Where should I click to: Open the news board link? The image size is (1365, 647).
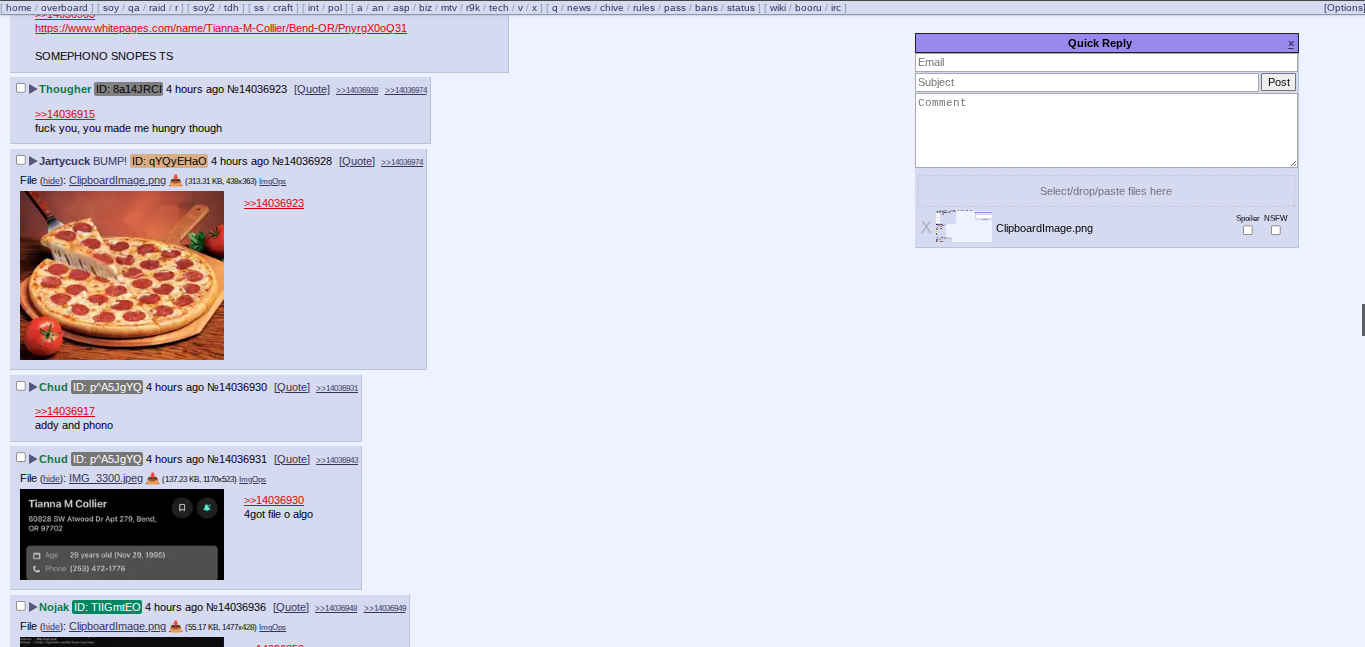point(579,8)
